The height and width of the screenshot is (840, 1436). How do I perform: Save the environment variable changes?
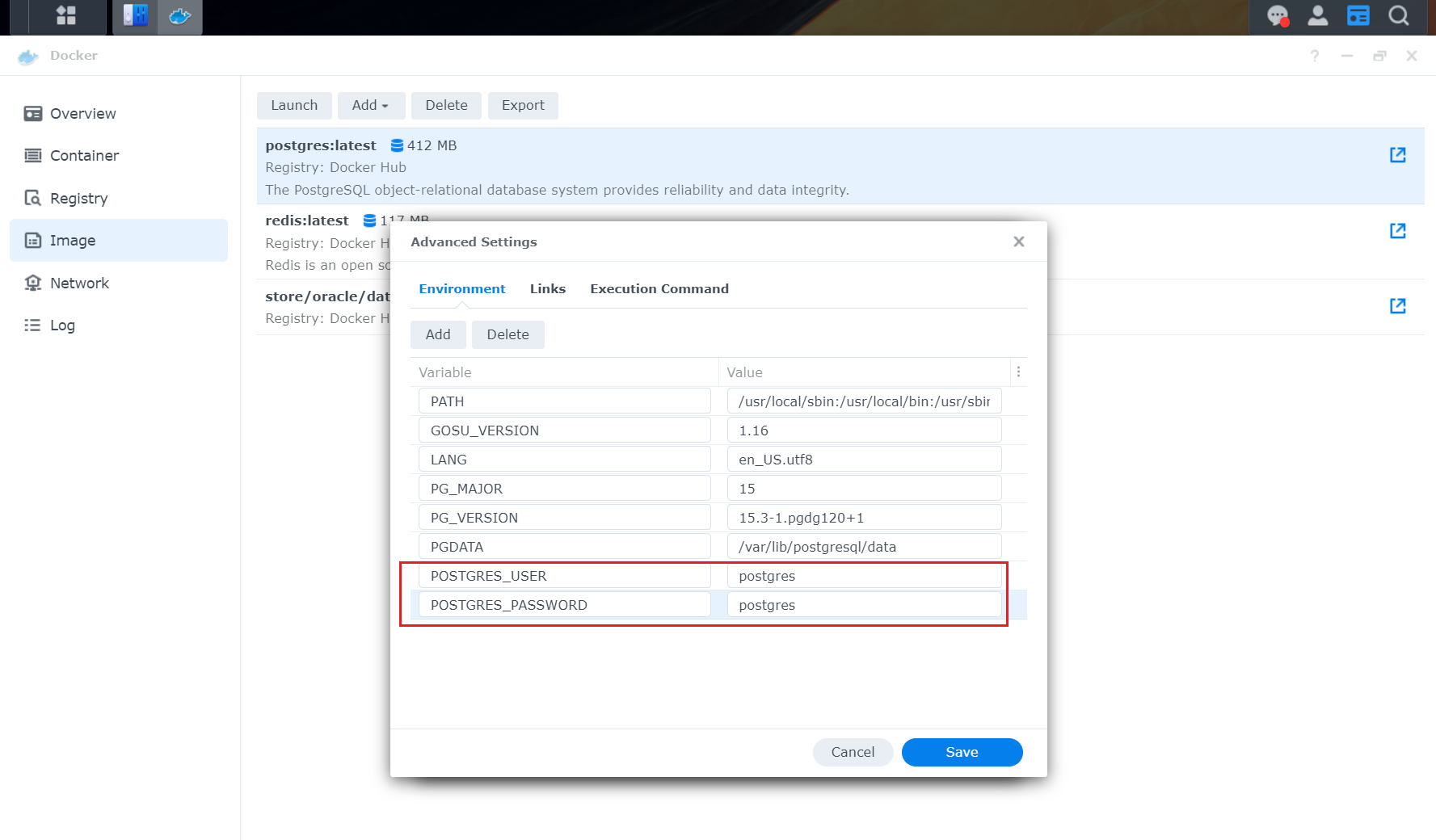click(962, 752)
